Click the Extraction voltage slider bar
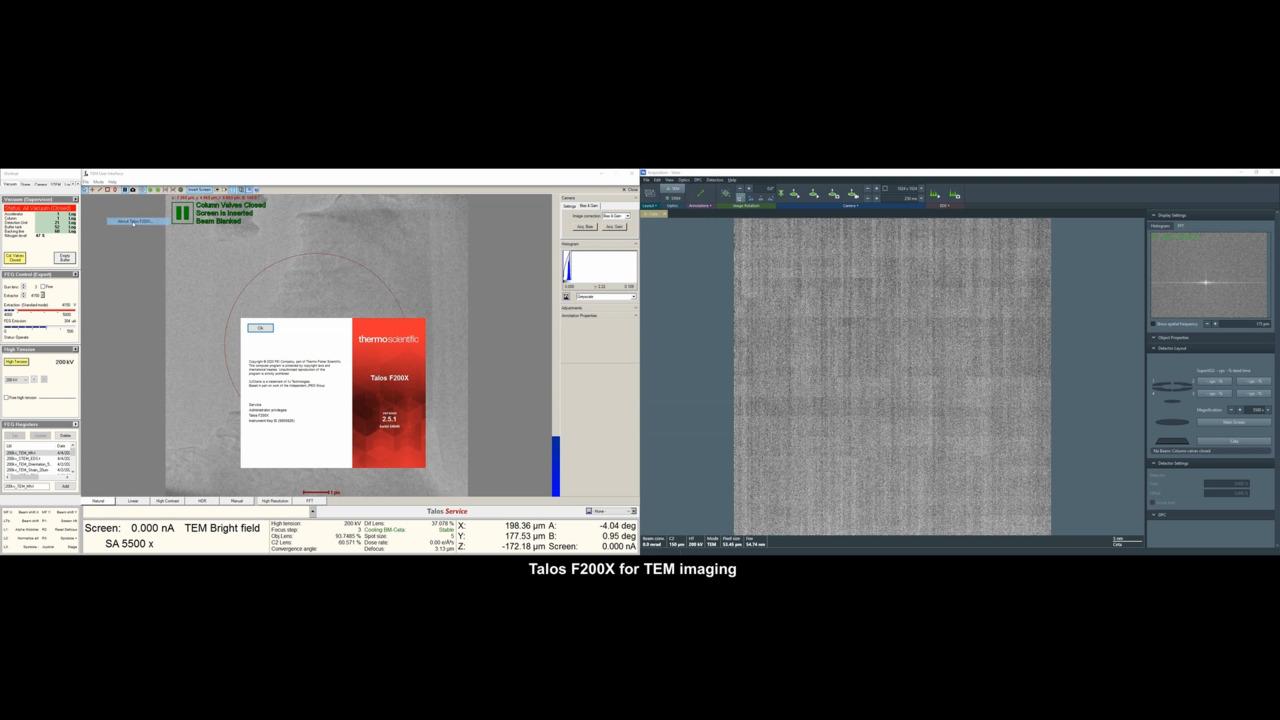The height and width of the screenshot is (720, 1280). (x=38, y=310)
